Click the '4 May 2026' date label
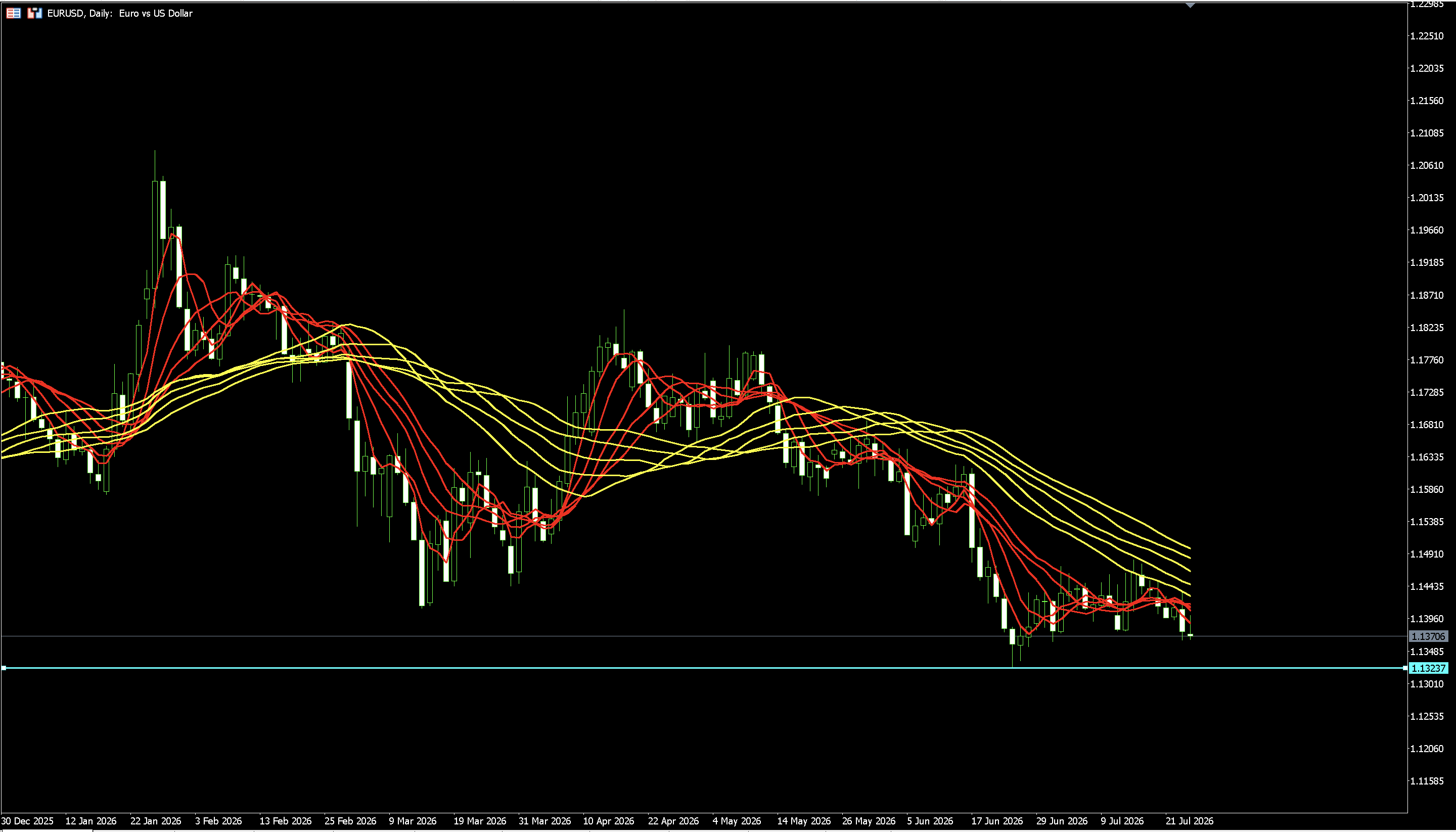Image resolution: width=1456 pixels, height=832 pixels. (x=737, y=821)
